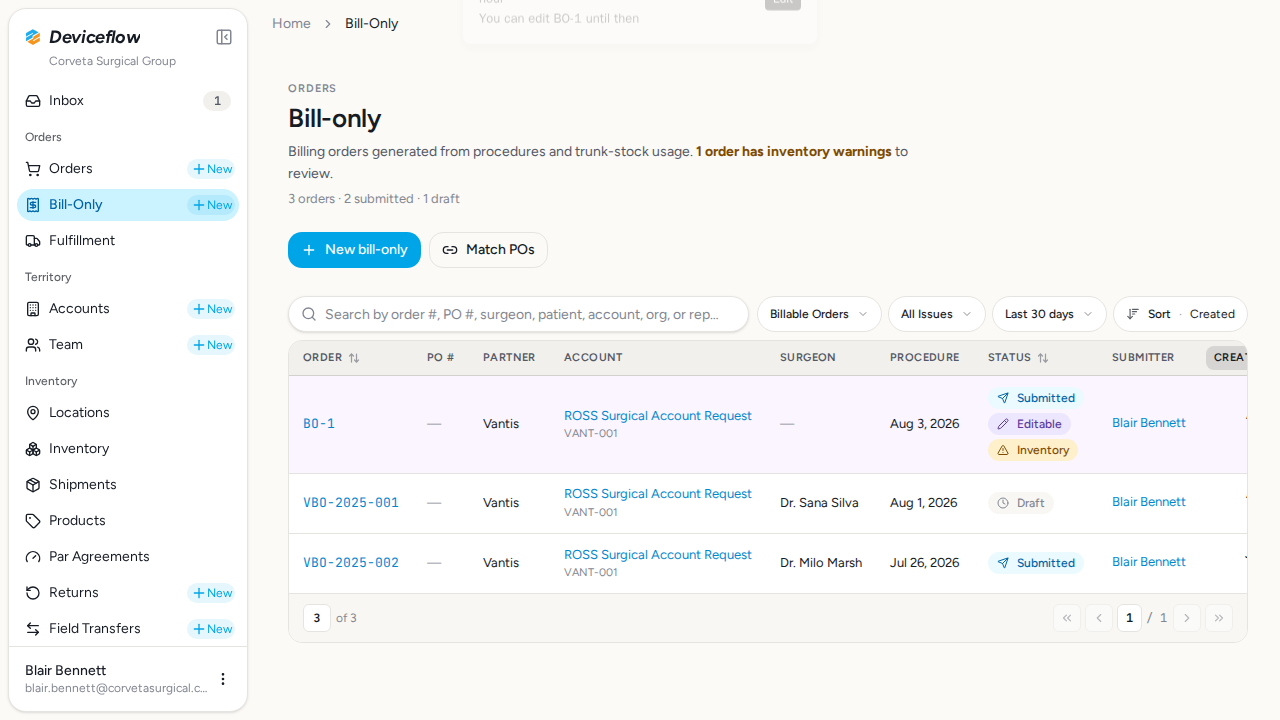Open the Billable Orders dropdown
Image resolution: width=1280 pixels, height=720 pixels.
coord(819,314)
